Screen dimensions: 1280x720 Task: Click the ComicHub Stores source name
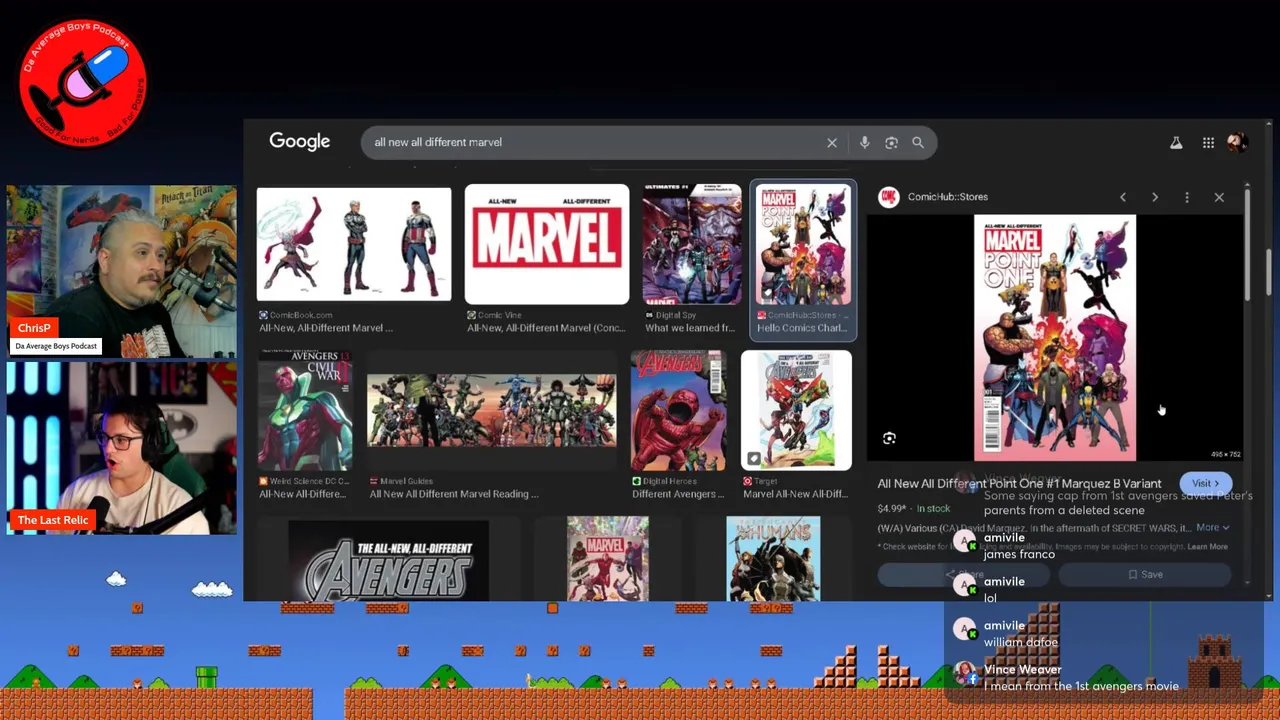(947, 197)
